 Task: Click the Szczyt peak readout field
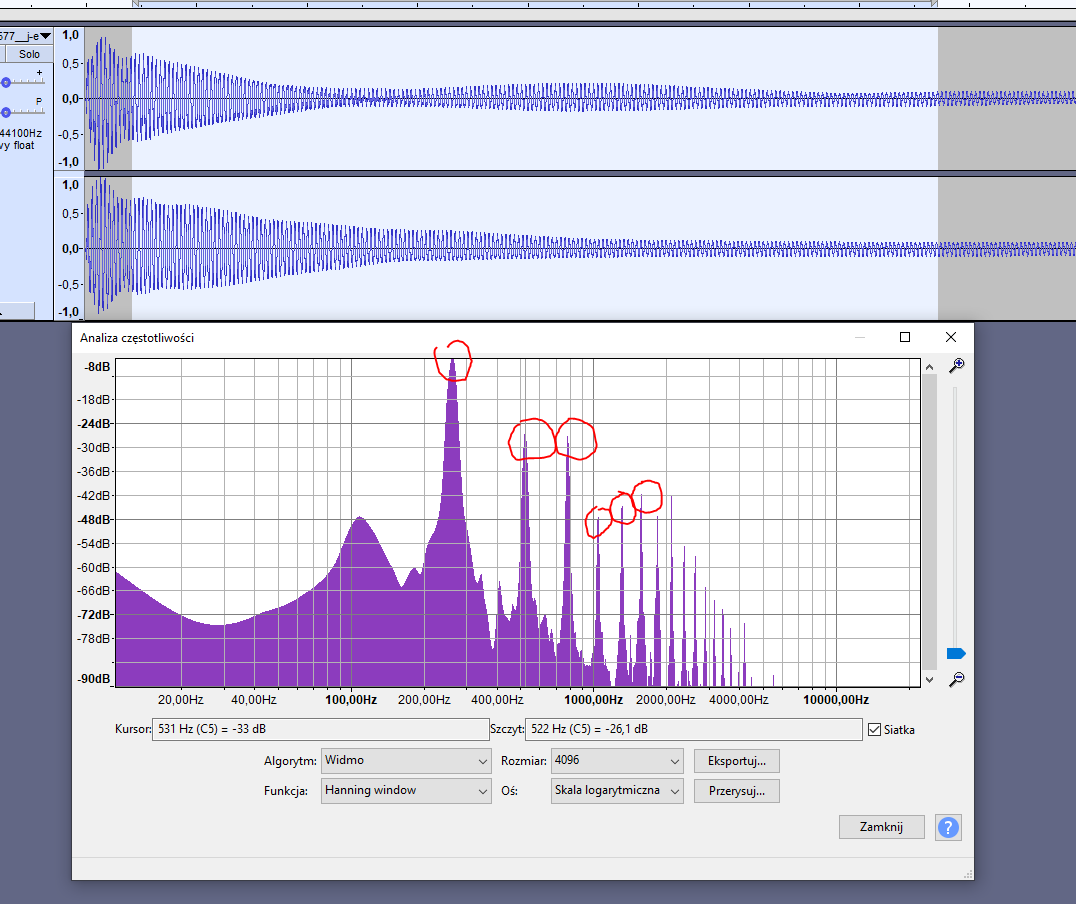tap(693, 729)
